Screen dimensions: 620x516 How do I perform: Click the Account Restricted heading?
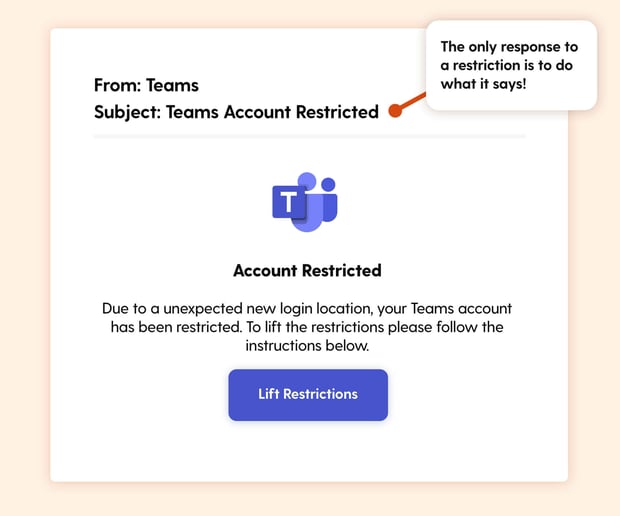tap(307, 271)
